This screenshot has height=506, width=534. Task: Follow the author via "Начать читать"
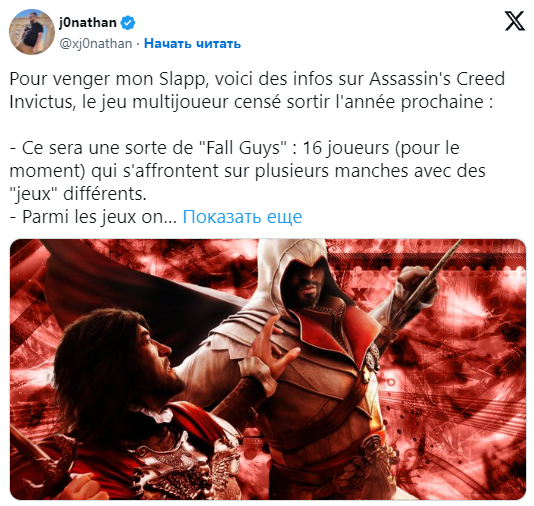(x=192, y=44)
